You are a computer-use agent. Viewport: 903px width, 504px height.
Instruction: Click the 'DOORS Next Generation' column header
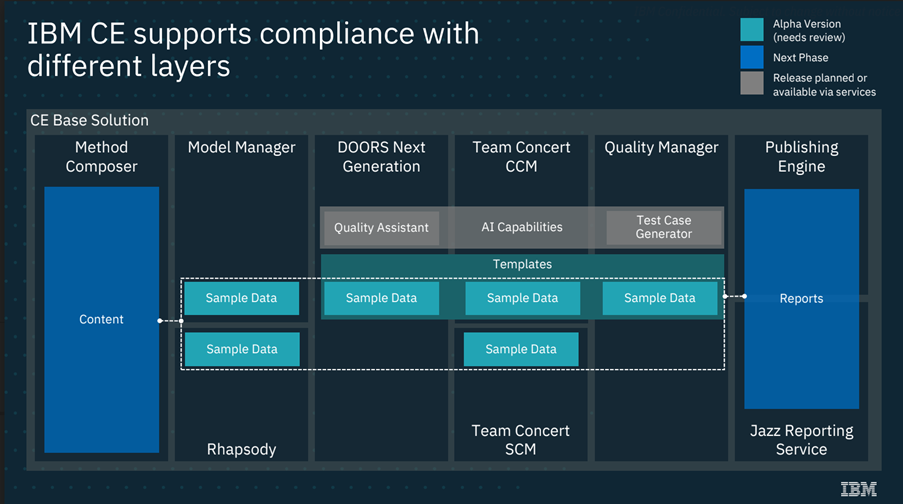click(x=381, y=157)
